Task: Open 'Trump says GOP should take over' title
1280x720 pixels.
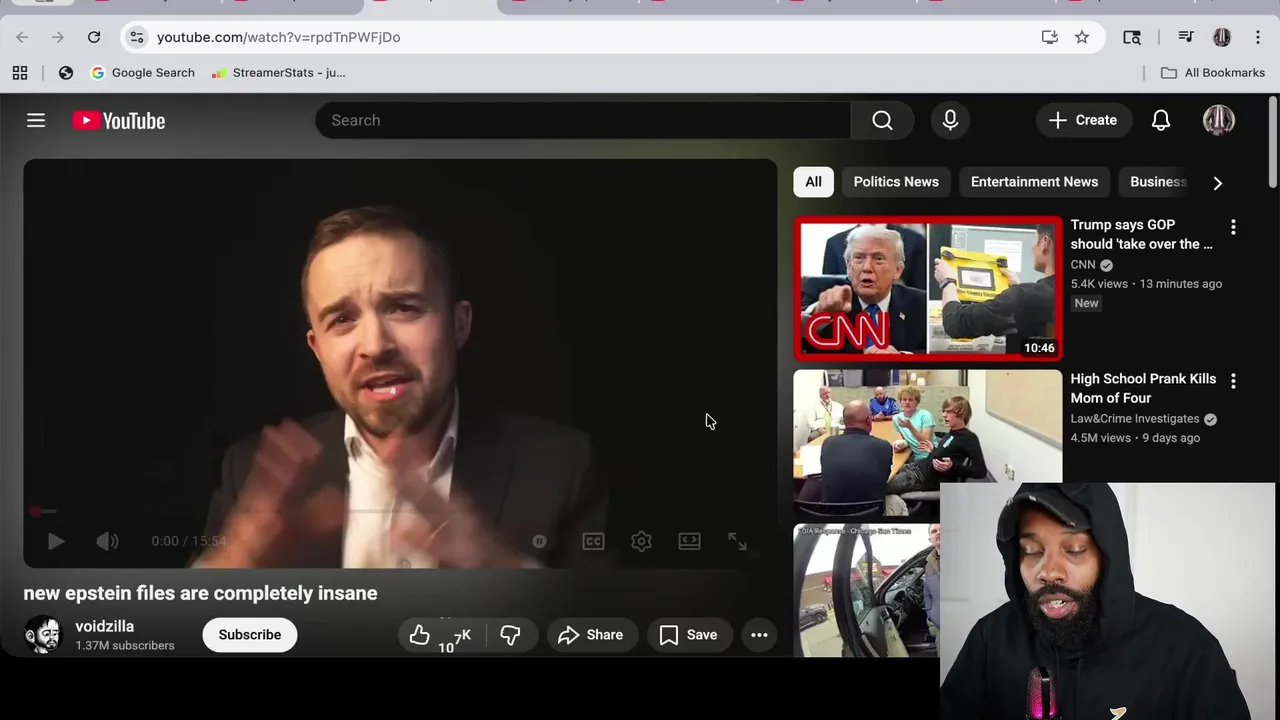Action: [1141, 234]
